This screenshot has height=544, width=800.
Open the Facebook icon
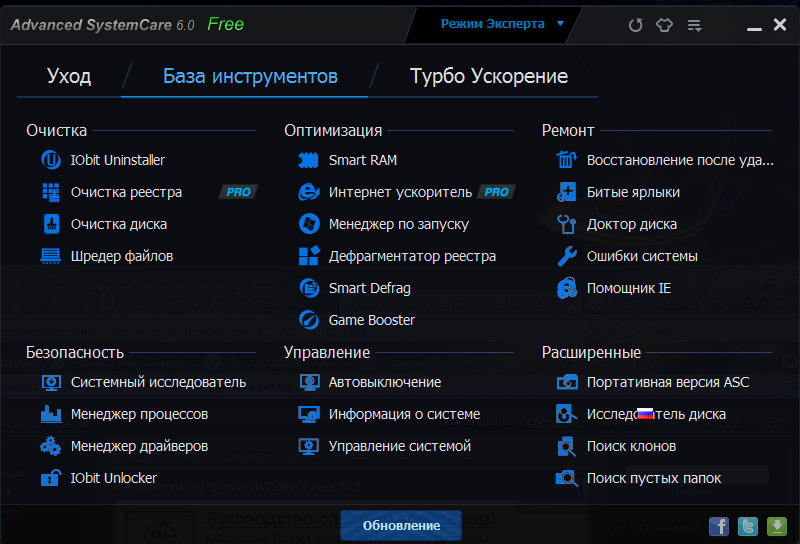click(719, 526)
